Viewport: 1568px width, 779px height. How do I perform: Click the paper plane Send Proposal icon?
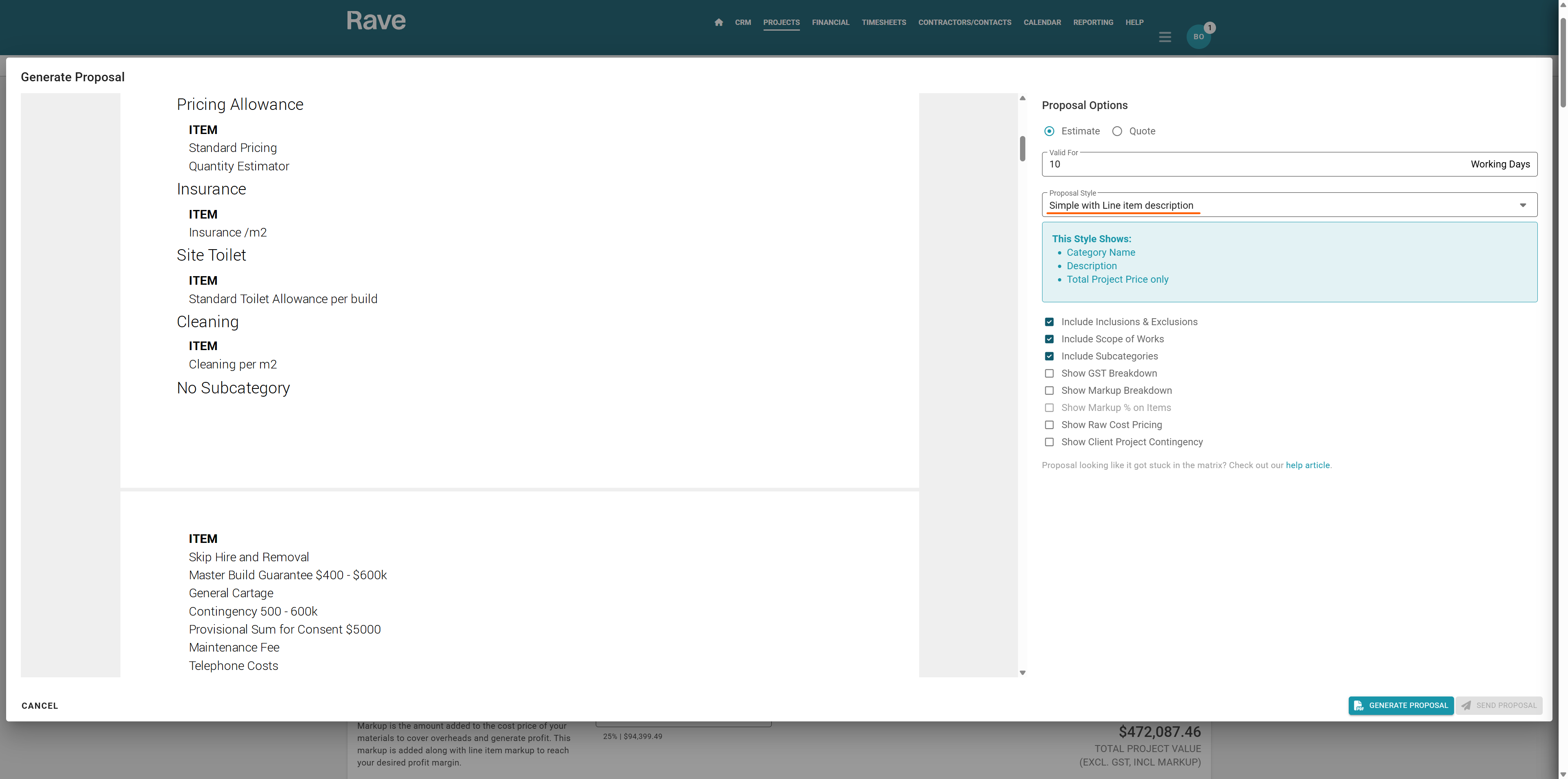point(1466,705)
